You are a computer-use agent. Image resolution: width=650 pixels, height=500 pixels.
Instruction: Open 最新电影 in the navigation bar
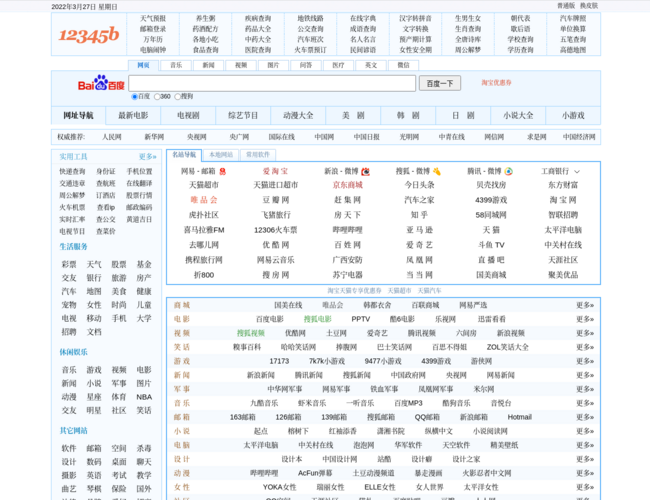133,116
